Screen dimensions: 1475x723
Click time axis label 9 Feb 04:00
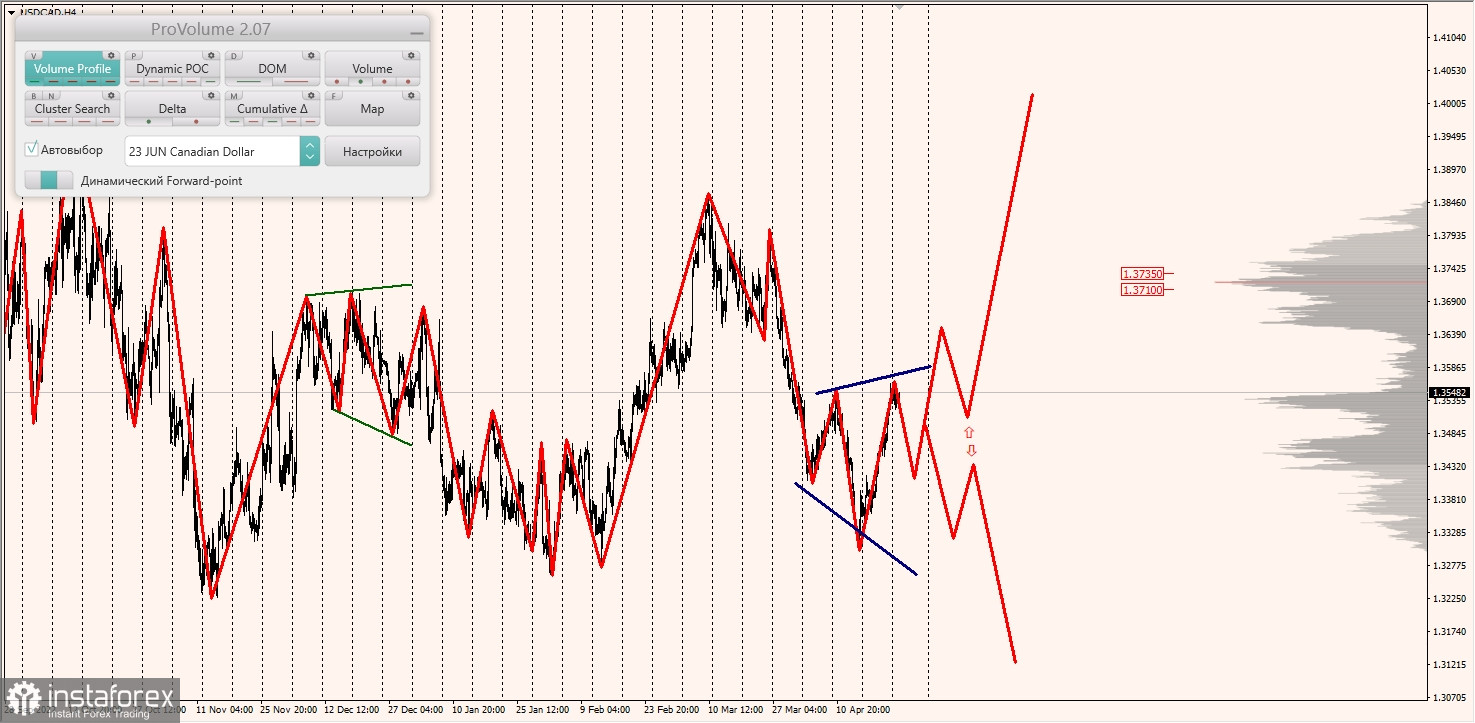pos(605,710)
